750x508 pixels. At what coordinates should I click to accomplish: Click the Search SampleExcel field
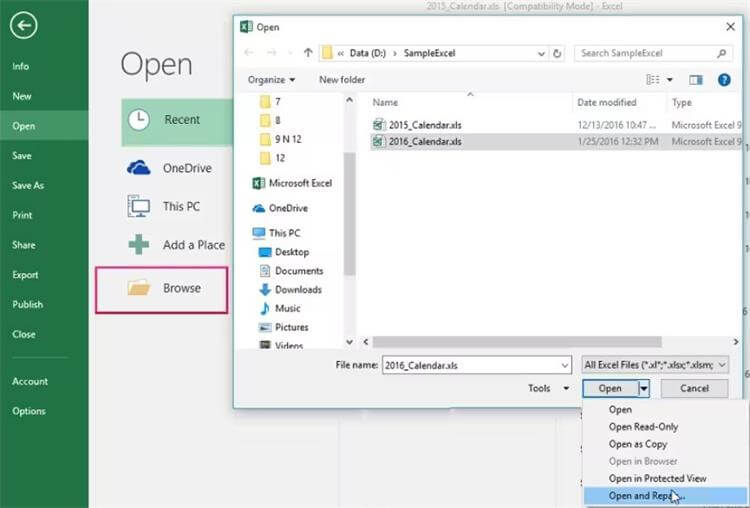(652, 53)
